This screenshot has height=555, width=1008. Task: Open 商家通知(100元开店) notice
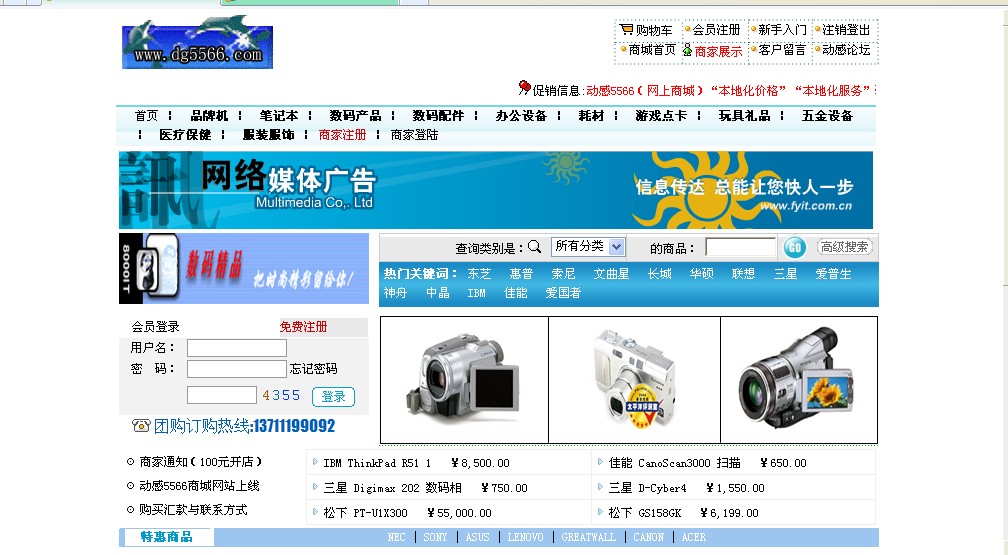tap(201, 462)
